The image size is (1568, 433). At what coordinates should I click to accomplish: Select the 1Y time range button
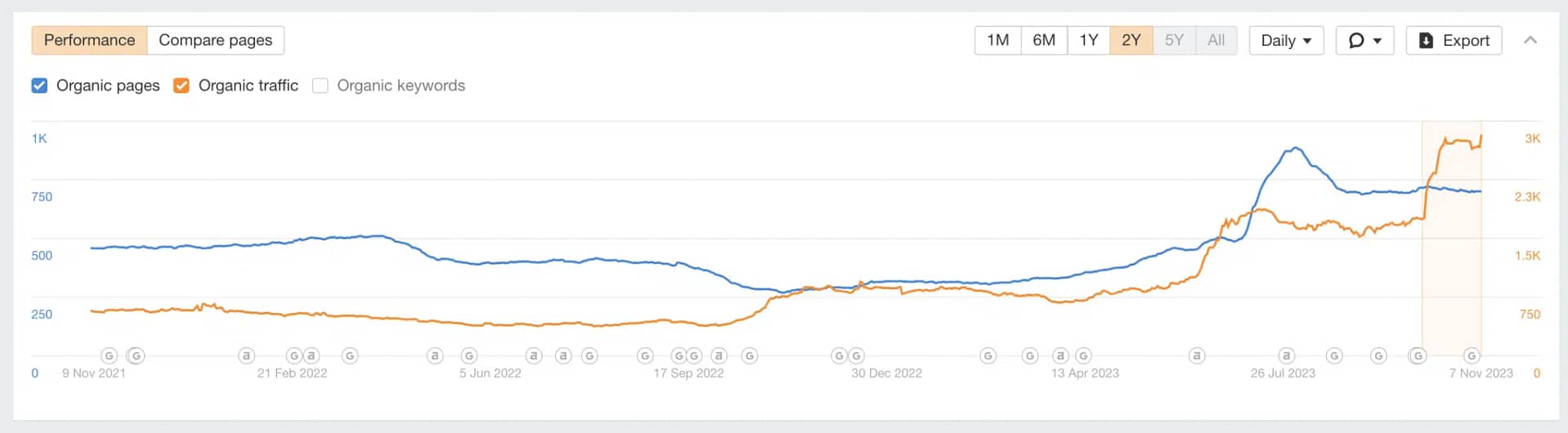[x=1088, y=40]
